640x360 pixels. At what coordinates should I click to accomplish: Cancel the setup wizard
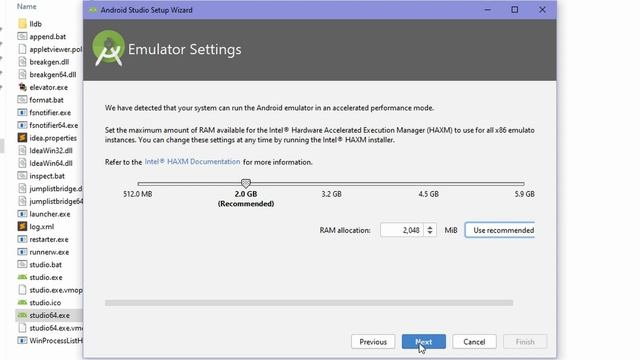click(x=474, y=342)
